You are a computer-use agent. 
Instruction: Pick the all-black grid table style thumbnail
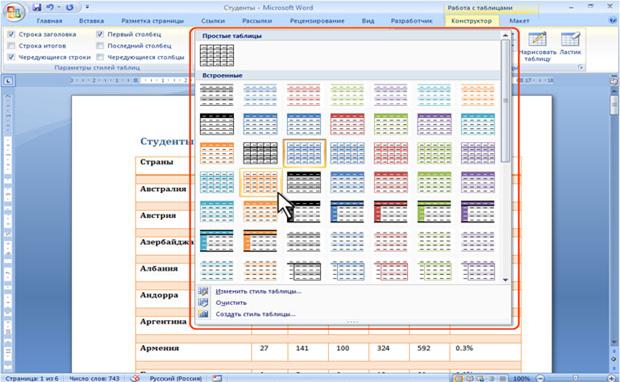[x=260, y=153]
